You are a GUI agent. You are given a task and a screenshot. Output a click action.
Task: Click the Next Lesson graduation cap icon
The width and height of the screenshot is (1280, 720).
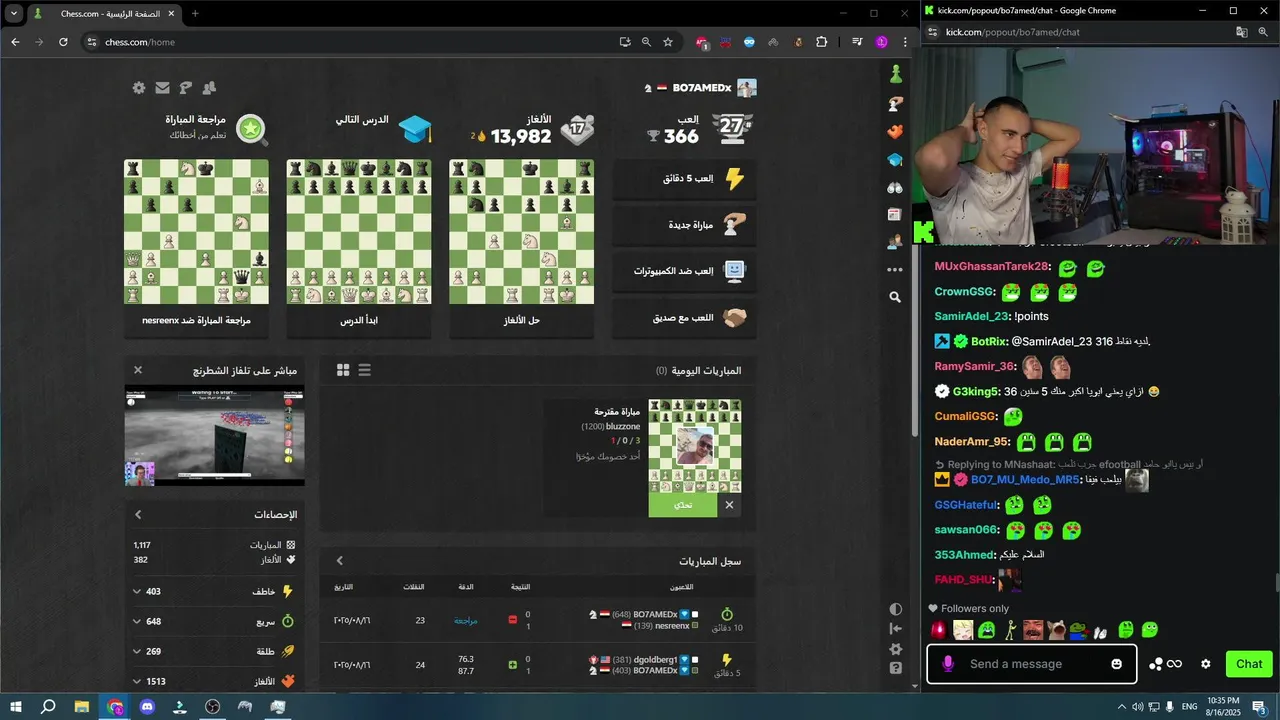pyautogui.click(x=414, y=129)
